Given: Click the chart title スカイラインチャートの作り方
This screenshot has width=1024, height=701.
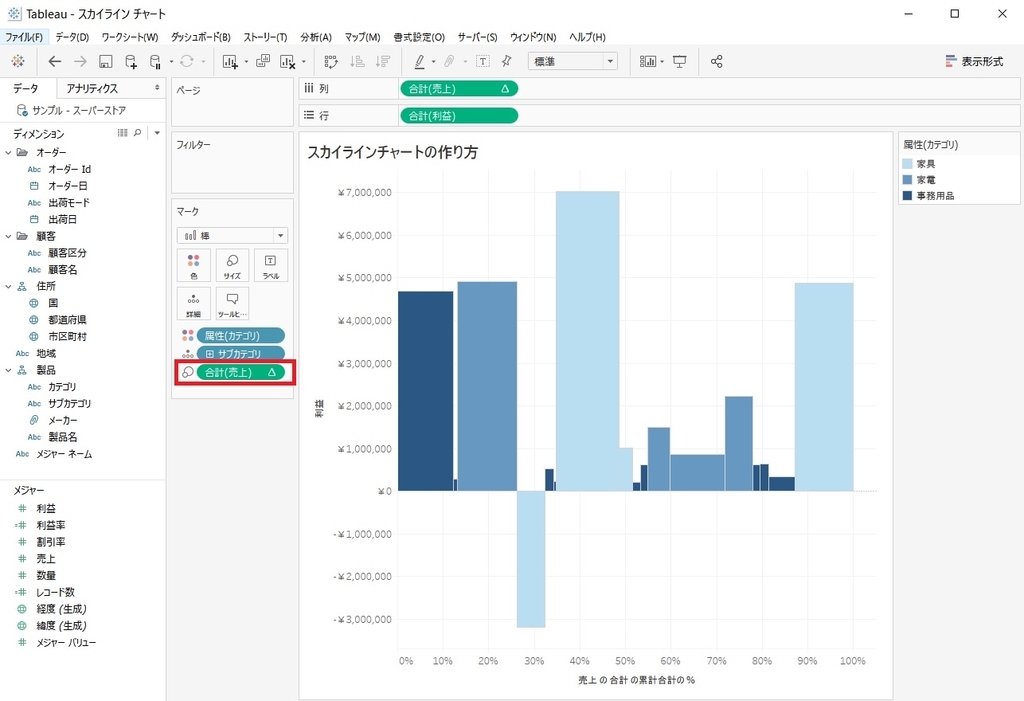Looking at the screenshot, I should (392, 152).
